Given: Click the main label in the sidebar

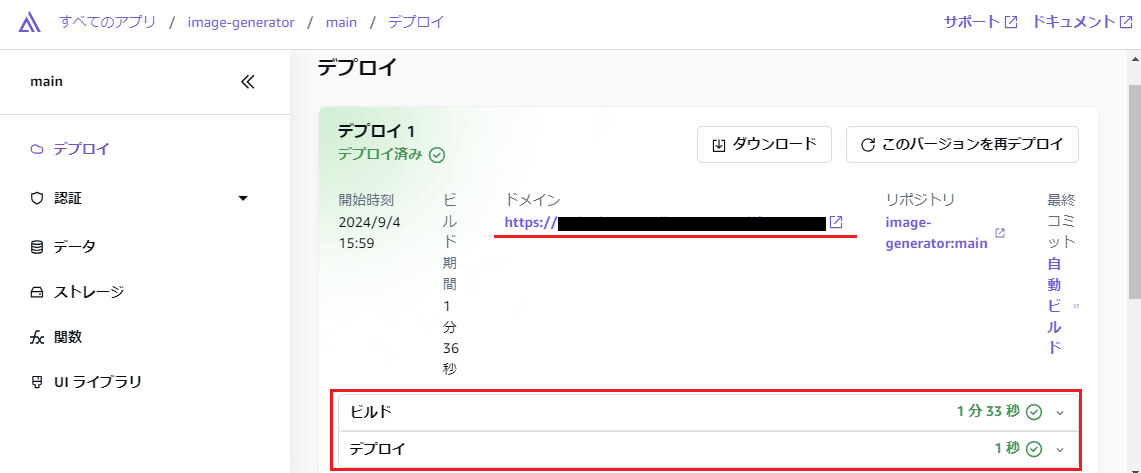Looking at the screenshot, I should 46,82.
